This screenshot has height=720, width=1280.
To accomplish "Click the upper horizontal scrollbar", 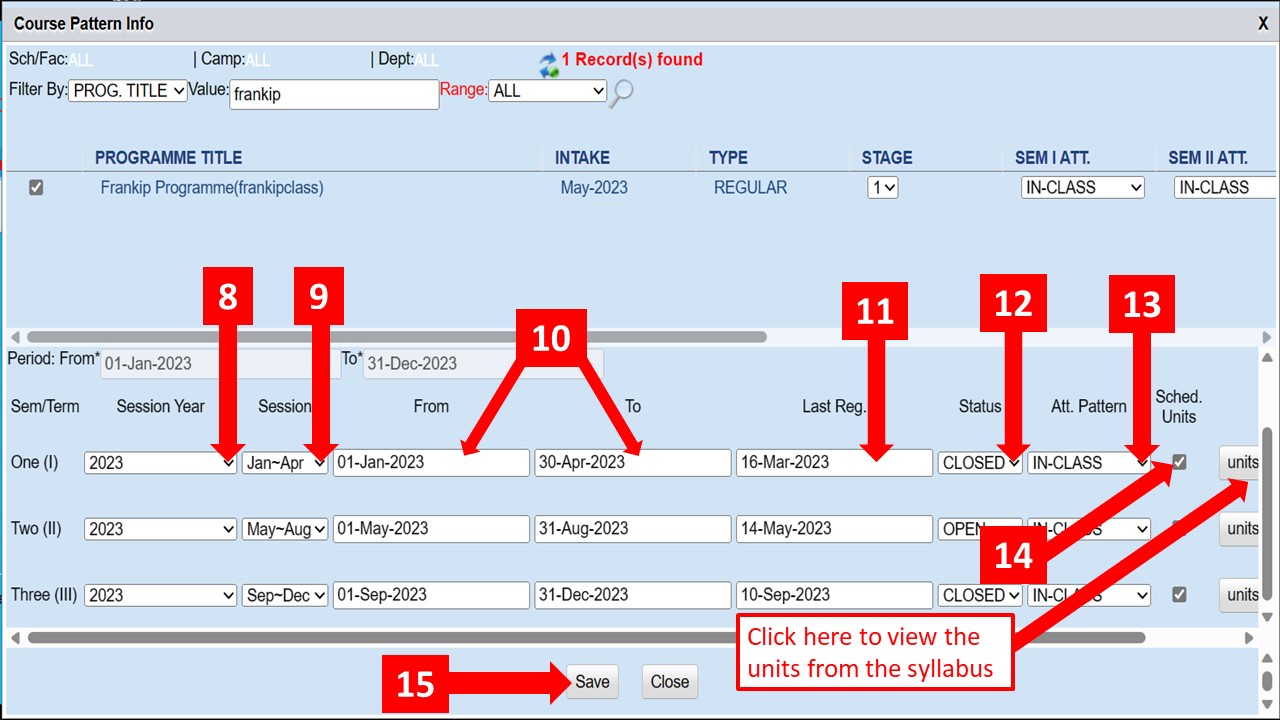I will pyautogui.click(x=400, y=337).
